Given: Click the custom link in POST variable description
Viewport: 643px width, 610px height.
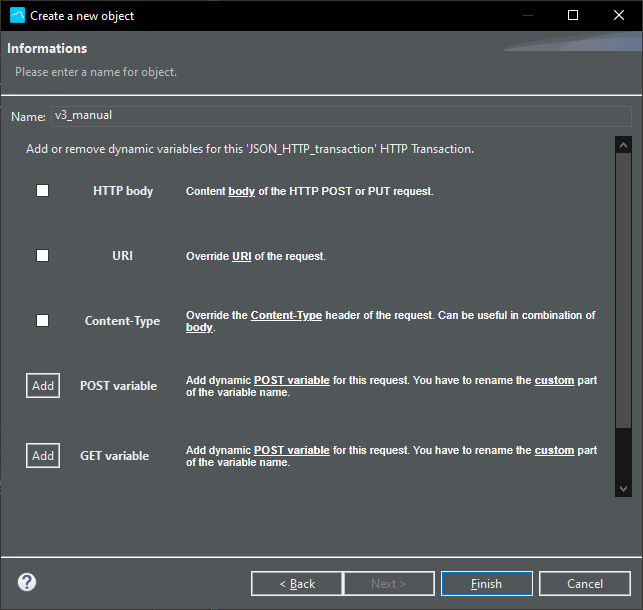Looking at the screenshot, I should (554, 380).
